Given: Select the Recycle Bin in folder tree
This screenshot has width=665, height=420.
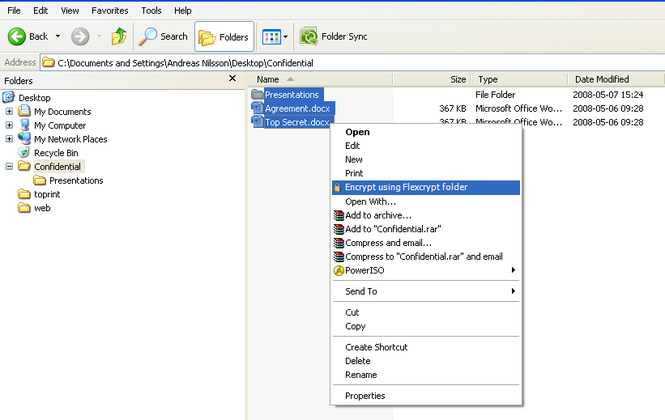Looking at the screenshot, I should (55, 153).
